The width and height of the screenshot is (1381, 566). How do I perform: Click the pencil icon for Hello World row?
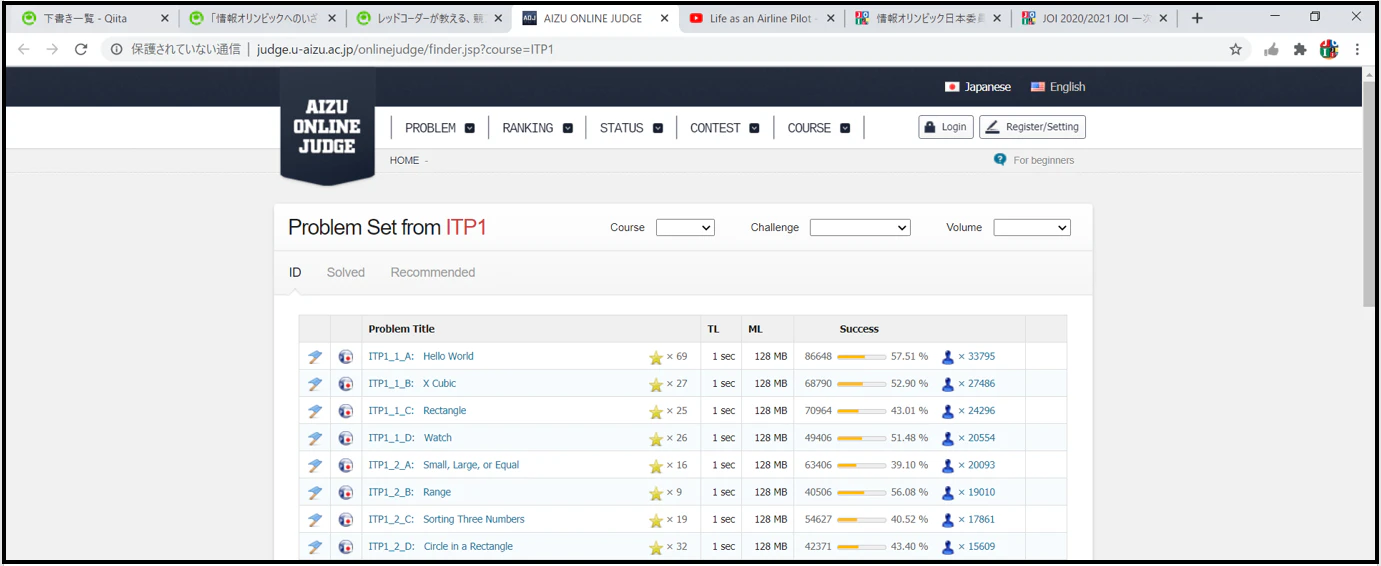[x=315, y=357]
